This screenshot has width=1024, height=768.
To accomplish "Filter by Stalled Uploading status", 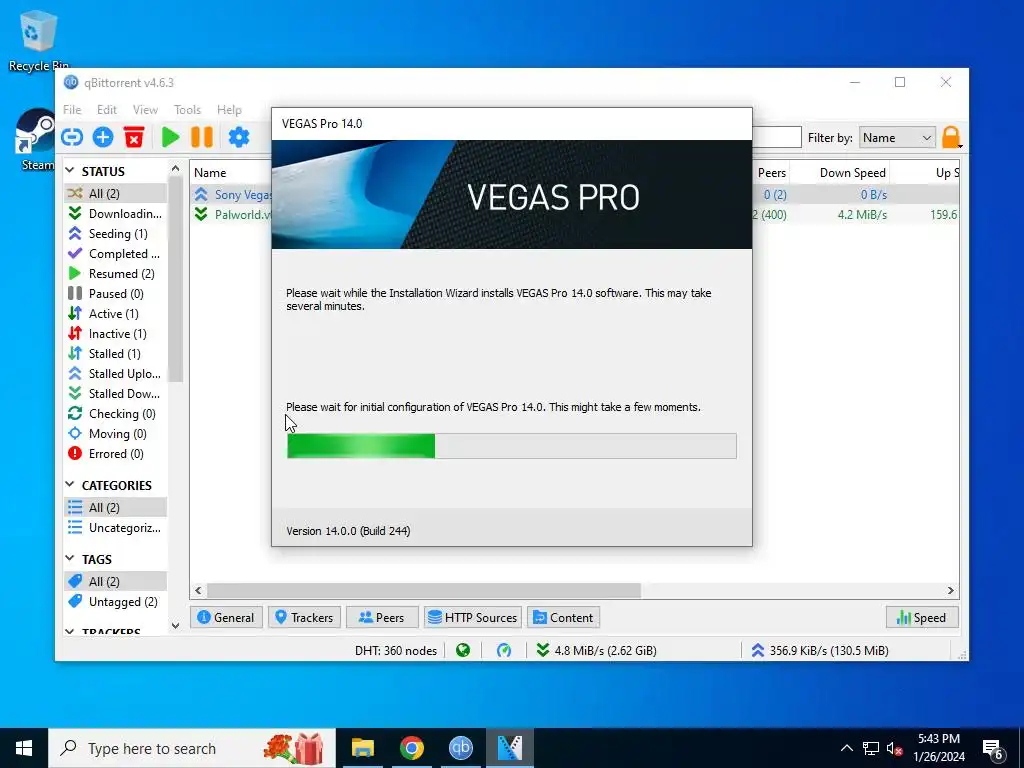I will coord(116,374).
